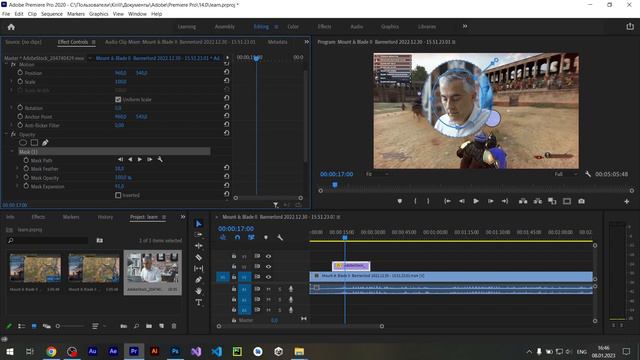Select the AdobeStock clip thumbnail in Project
640x360 pixels.
coord(153,268)
